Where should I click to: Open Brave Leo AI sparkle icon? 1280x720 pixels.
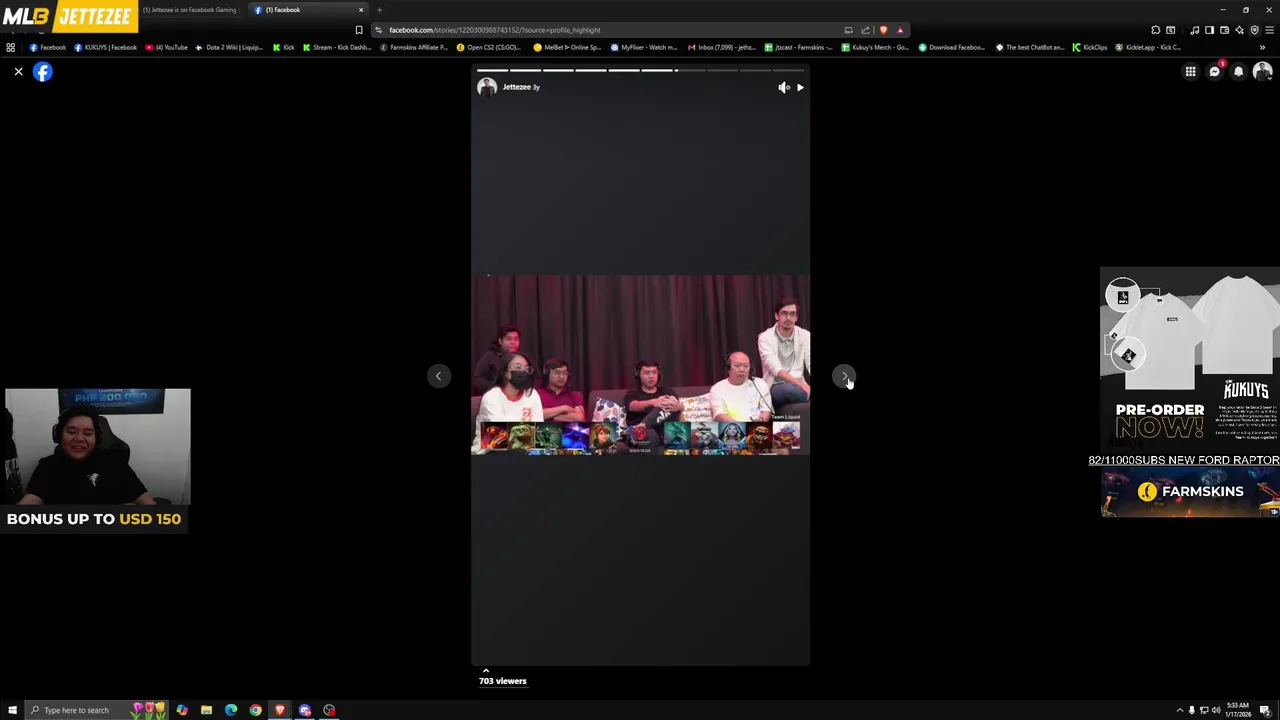[1240, 30]
